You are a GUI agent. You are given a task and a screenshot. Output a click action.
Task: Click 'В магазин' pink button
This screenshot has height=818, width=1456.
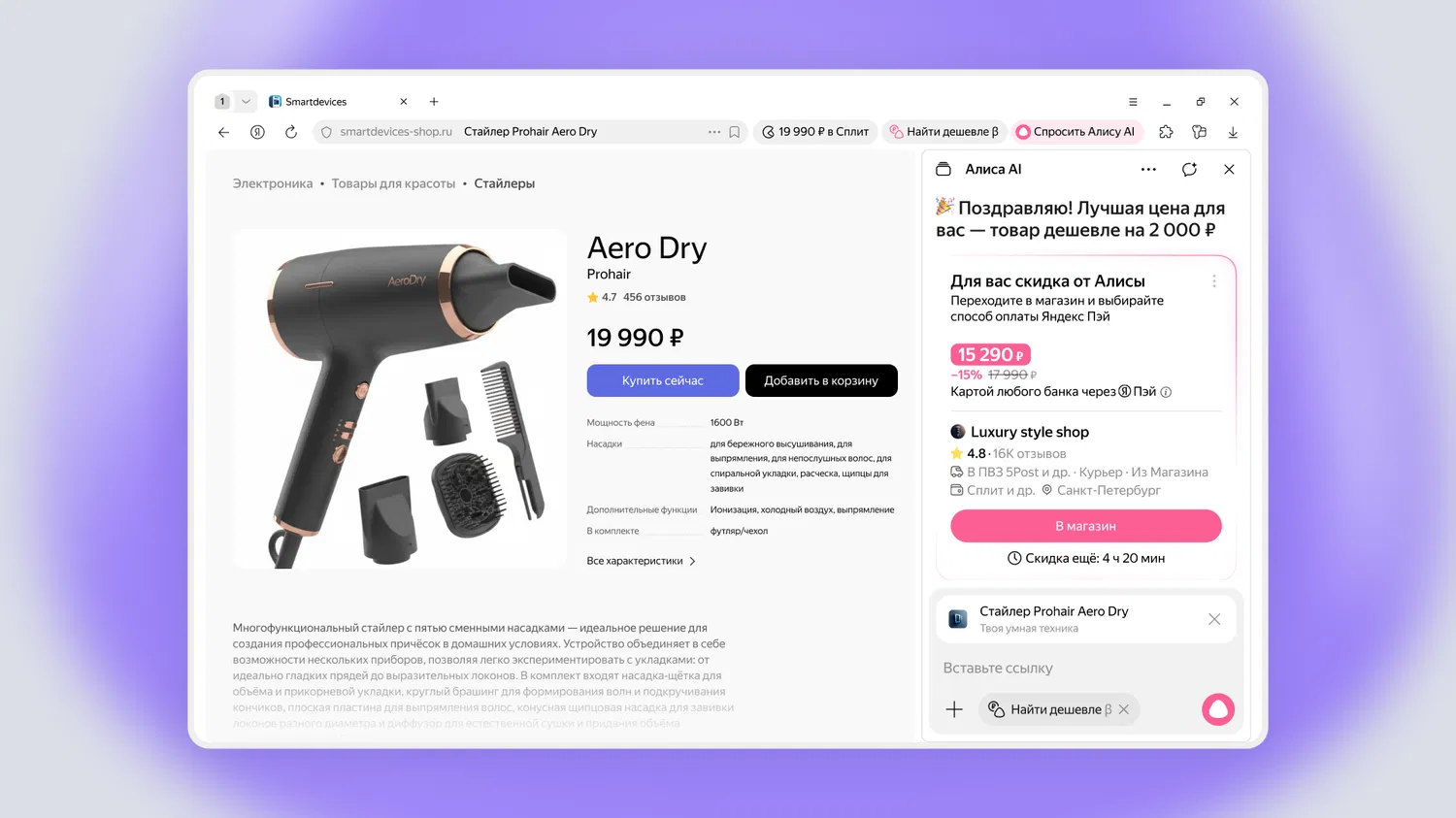click(x=1085, y=526)
